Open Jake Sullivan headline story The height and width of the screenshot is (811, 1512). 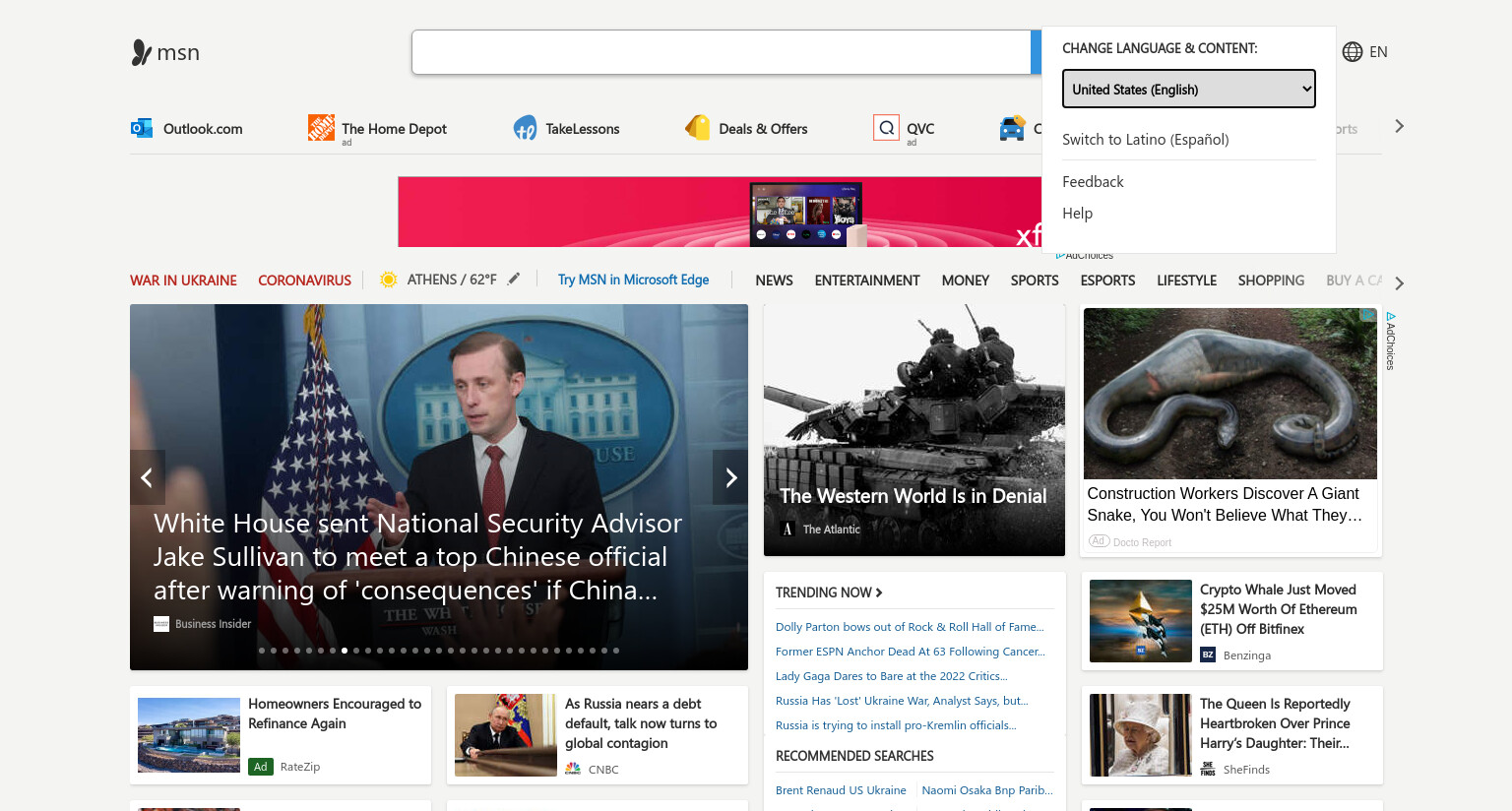tap(418, 557)
